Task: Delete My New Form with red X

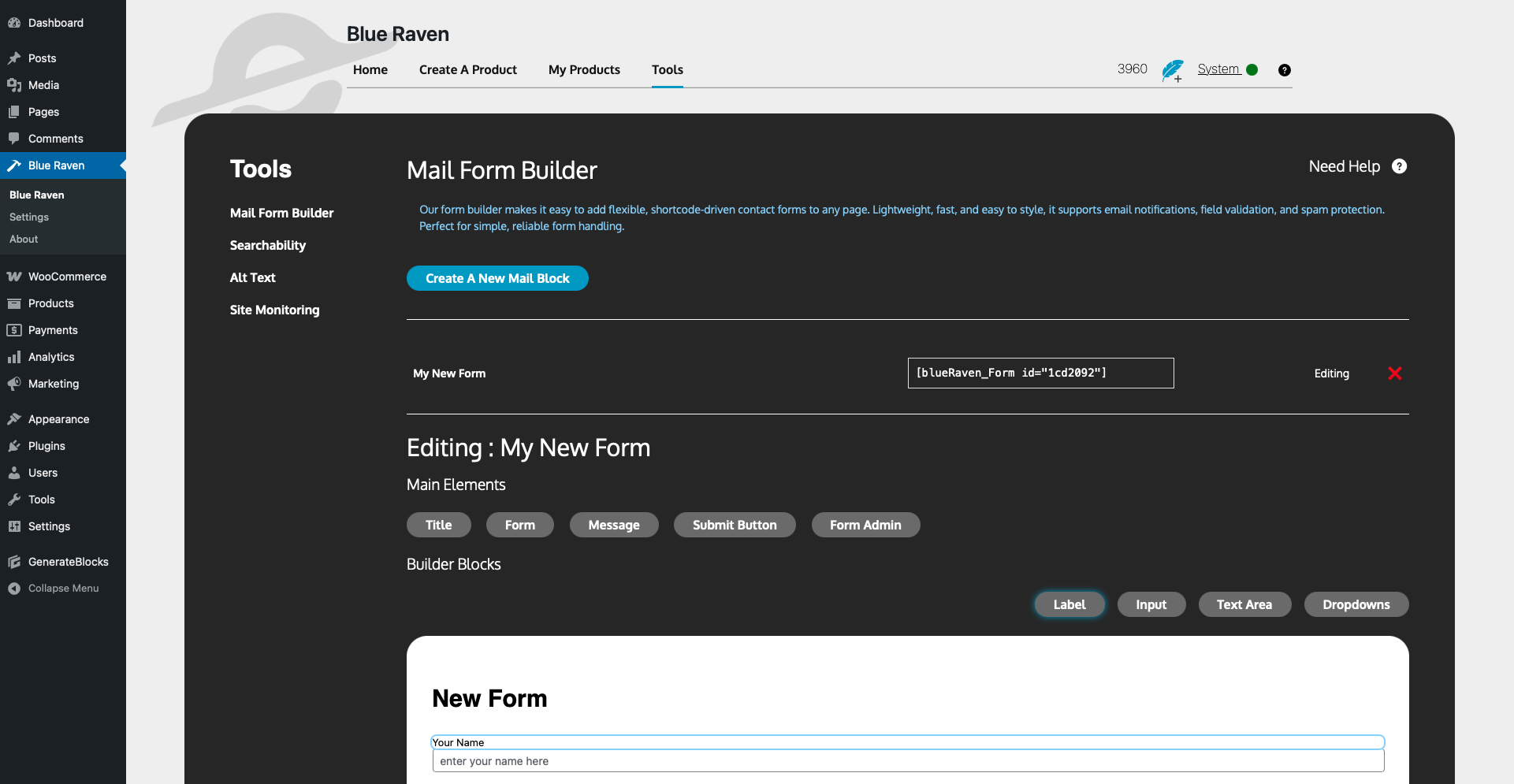Action: click(x=1394, y=373)
